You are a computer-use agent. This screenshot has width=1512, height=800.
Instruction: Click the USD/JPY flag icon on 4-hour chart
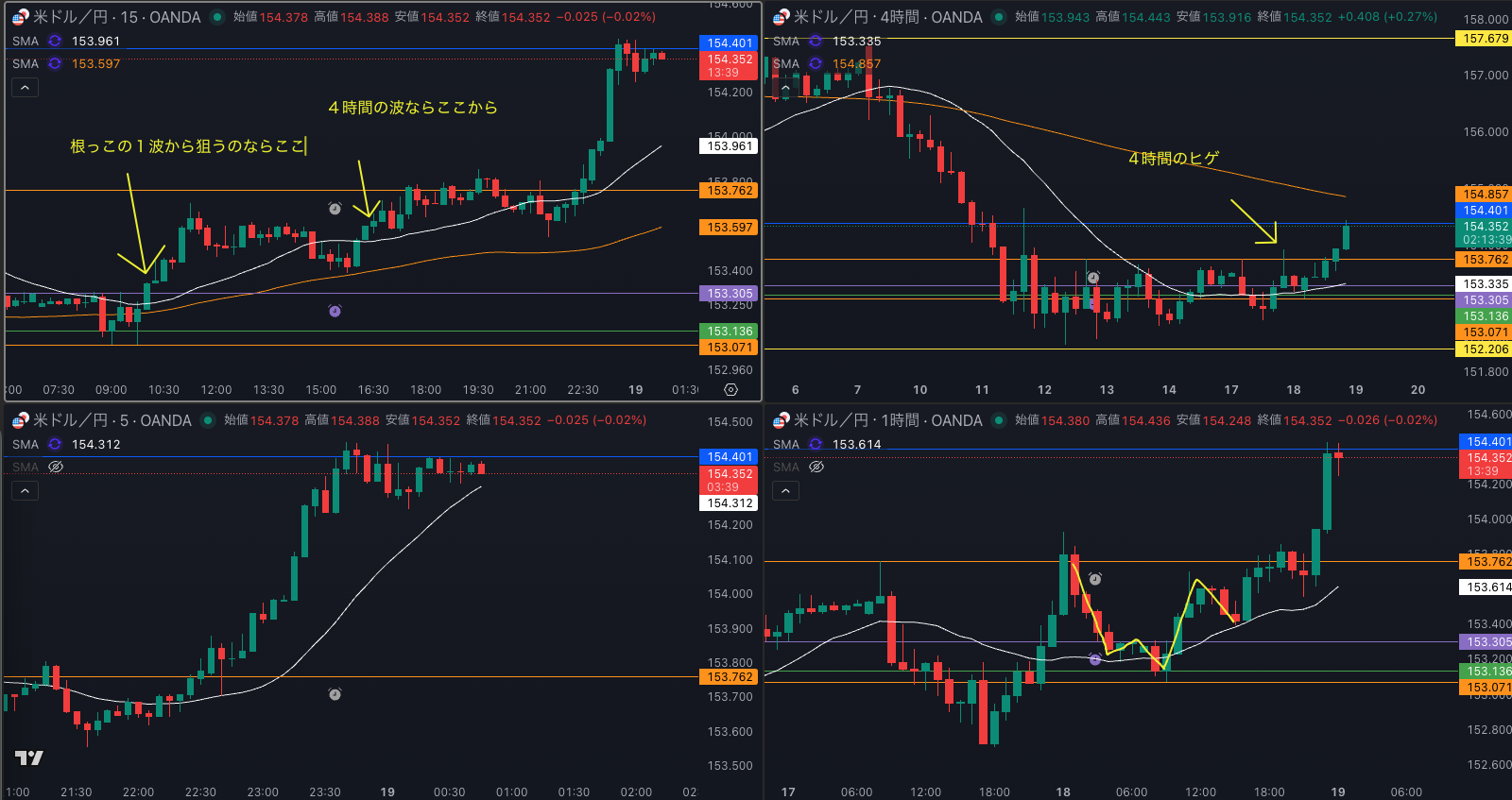click(x=780, y=17)
